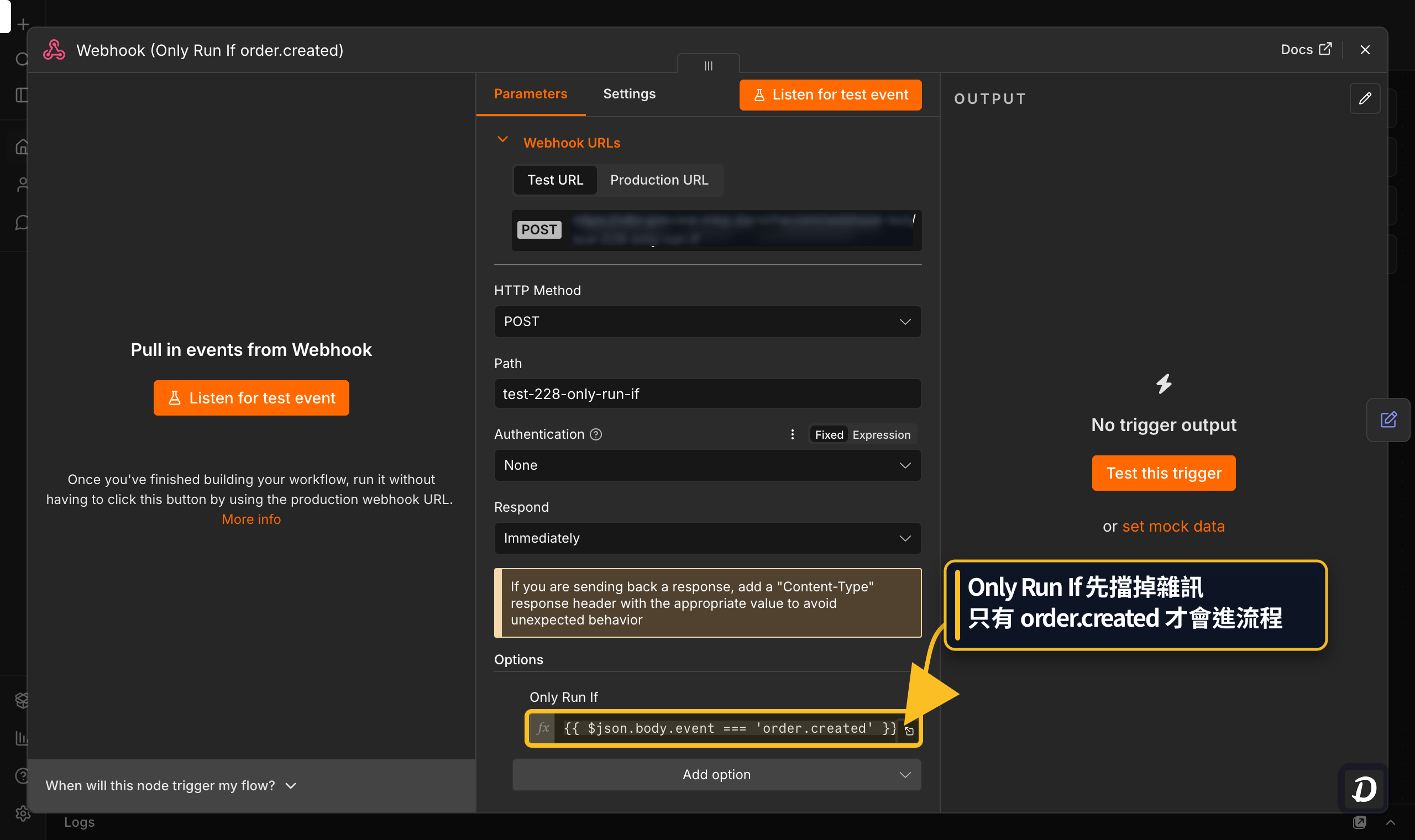Click the pencil edit icon in Output panel
1415x840 pixels.
[1365, 98]
